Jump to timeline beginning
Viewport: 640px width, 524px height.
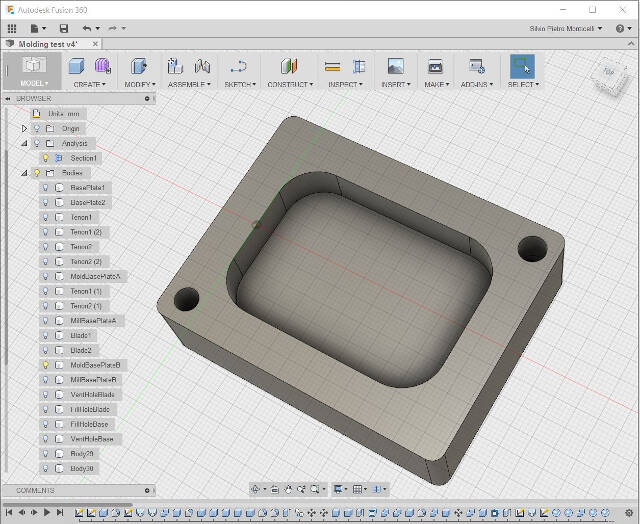tap(9, 512)
